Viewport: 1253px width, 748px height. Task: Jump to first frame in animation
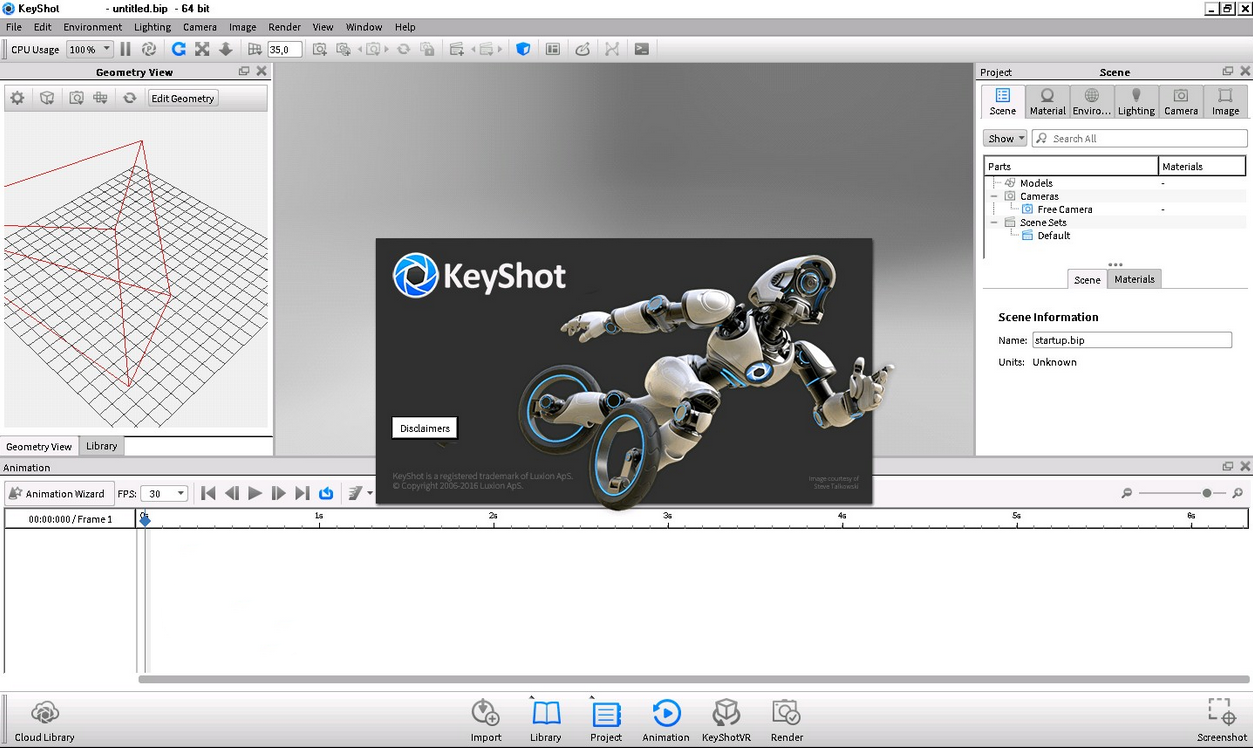point(208,493)
